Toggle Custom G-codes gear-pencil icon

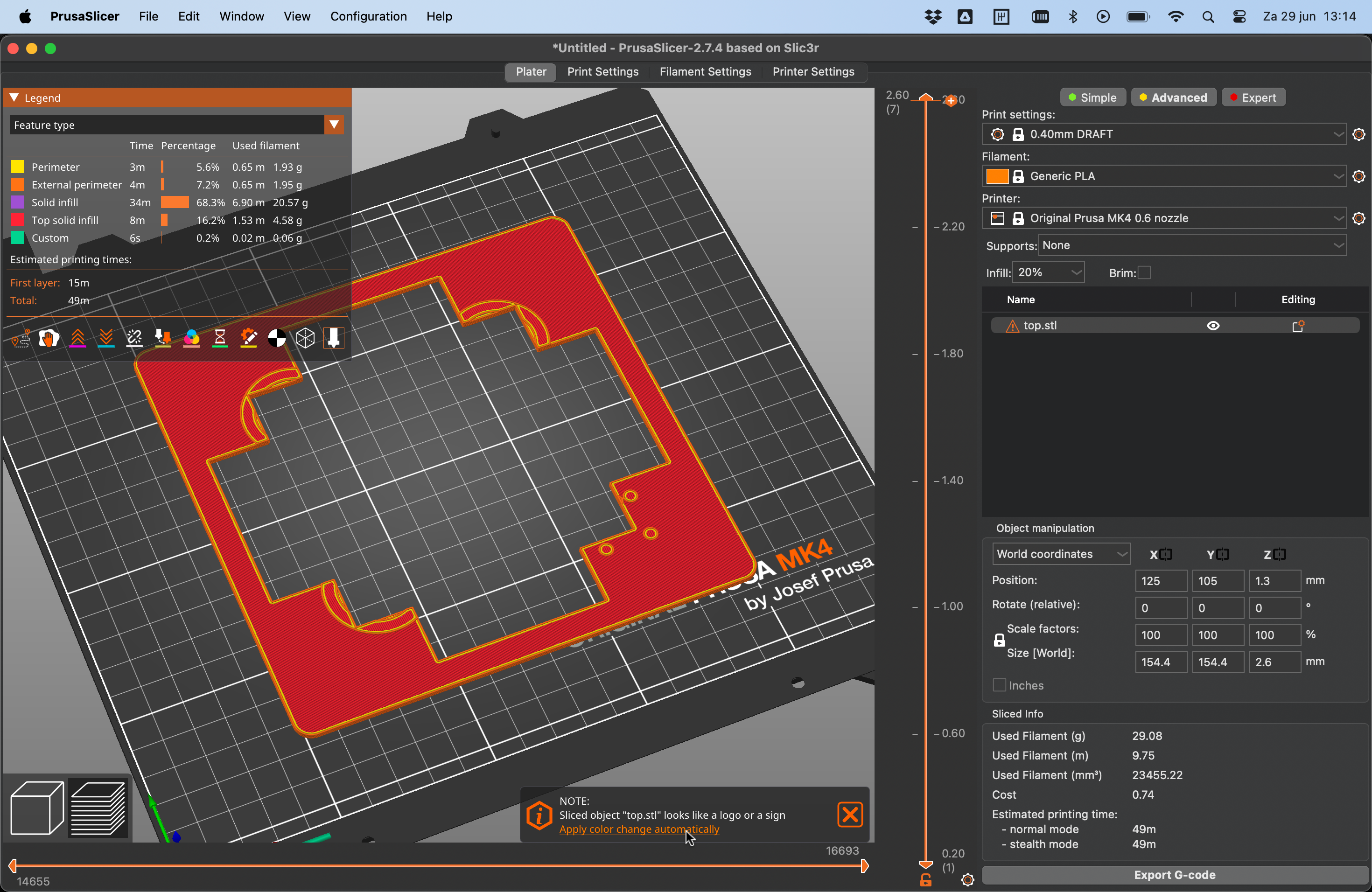point(248,338)
